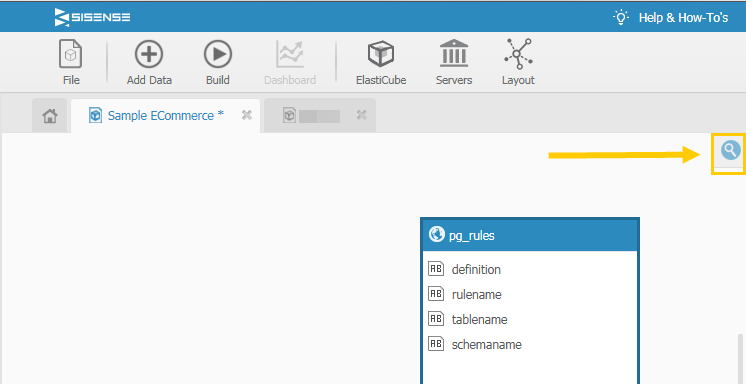Go to the home tab icon
The image size is (746, 384).
pos(49,116)
